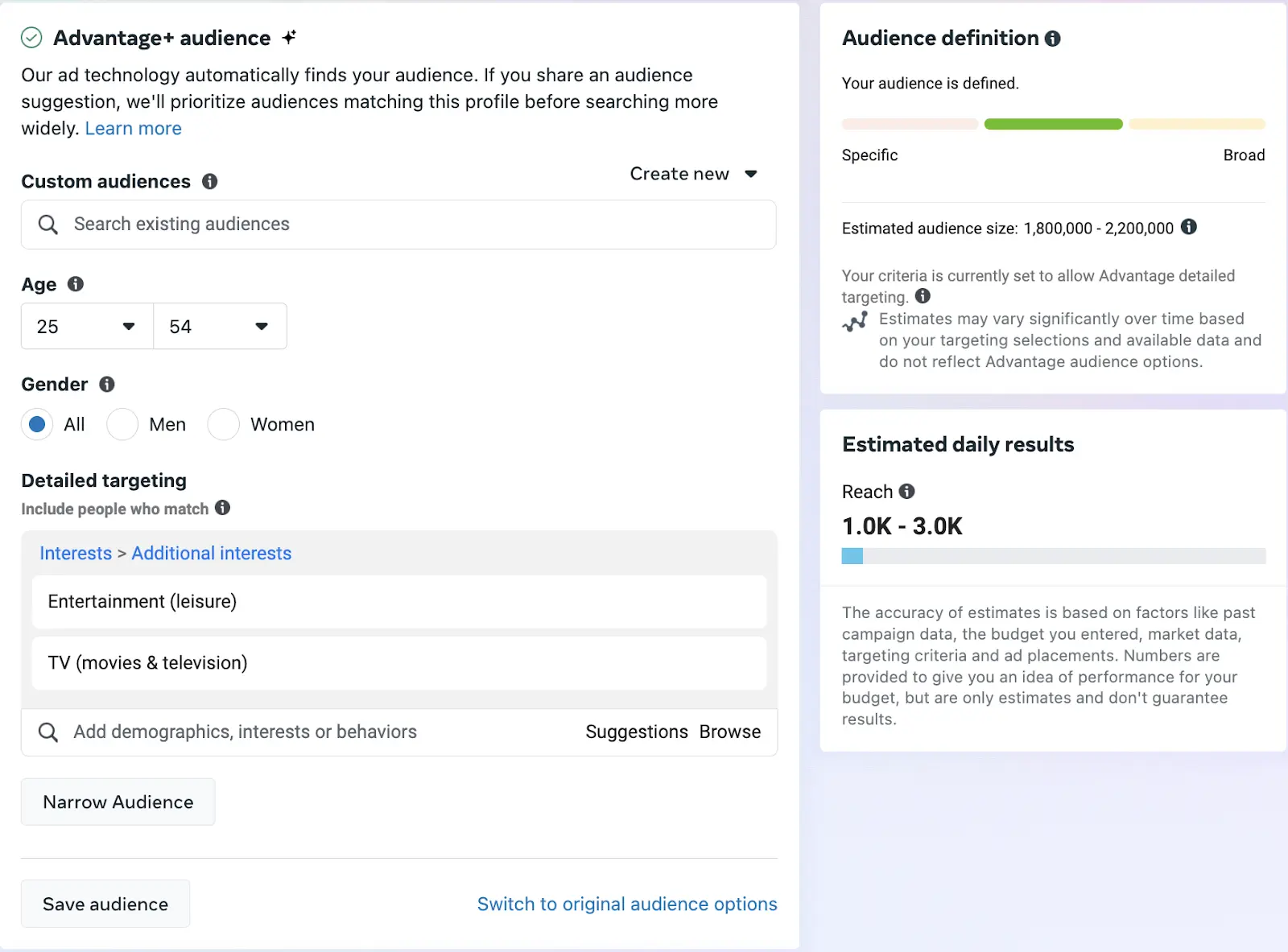Click the Age info icon
The width and height of the screenshot is (1288, 952).
(76, 284)
